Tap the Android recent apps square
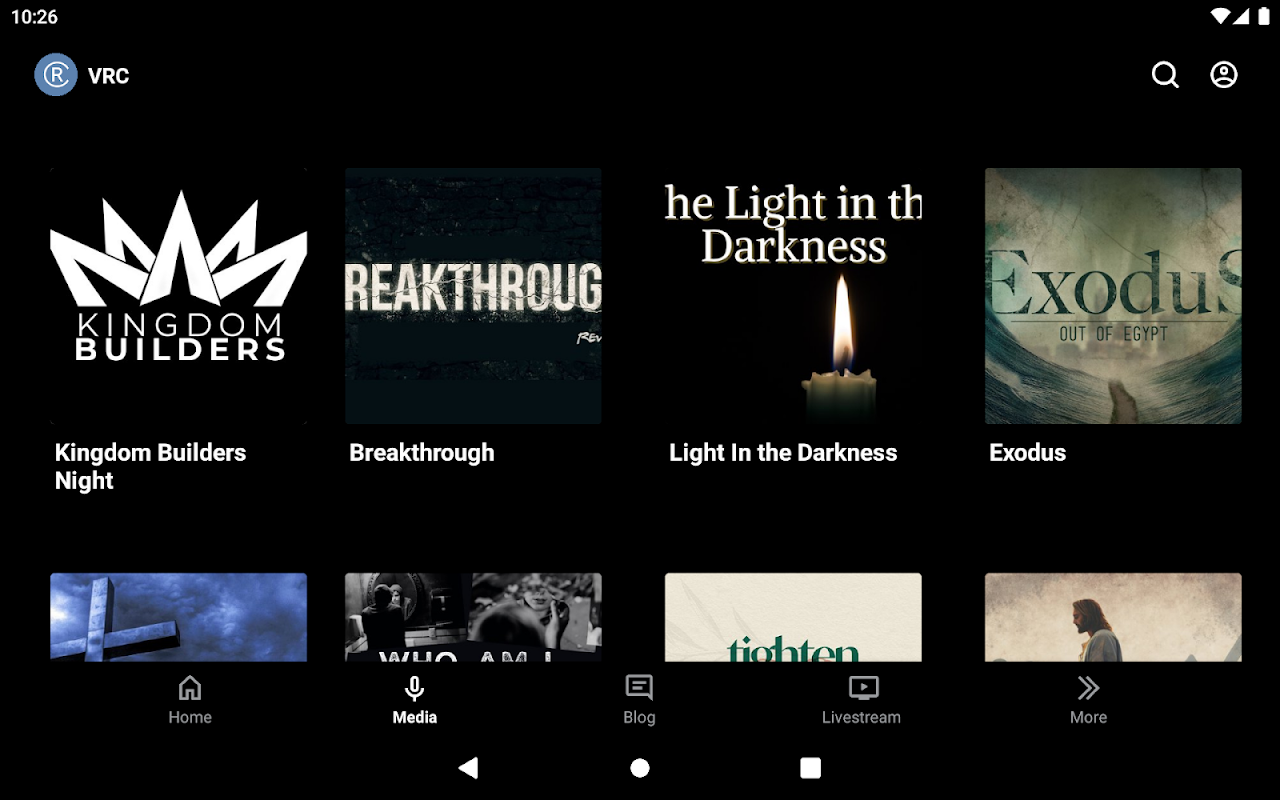Screen dimensions: 1280x800 811,768
